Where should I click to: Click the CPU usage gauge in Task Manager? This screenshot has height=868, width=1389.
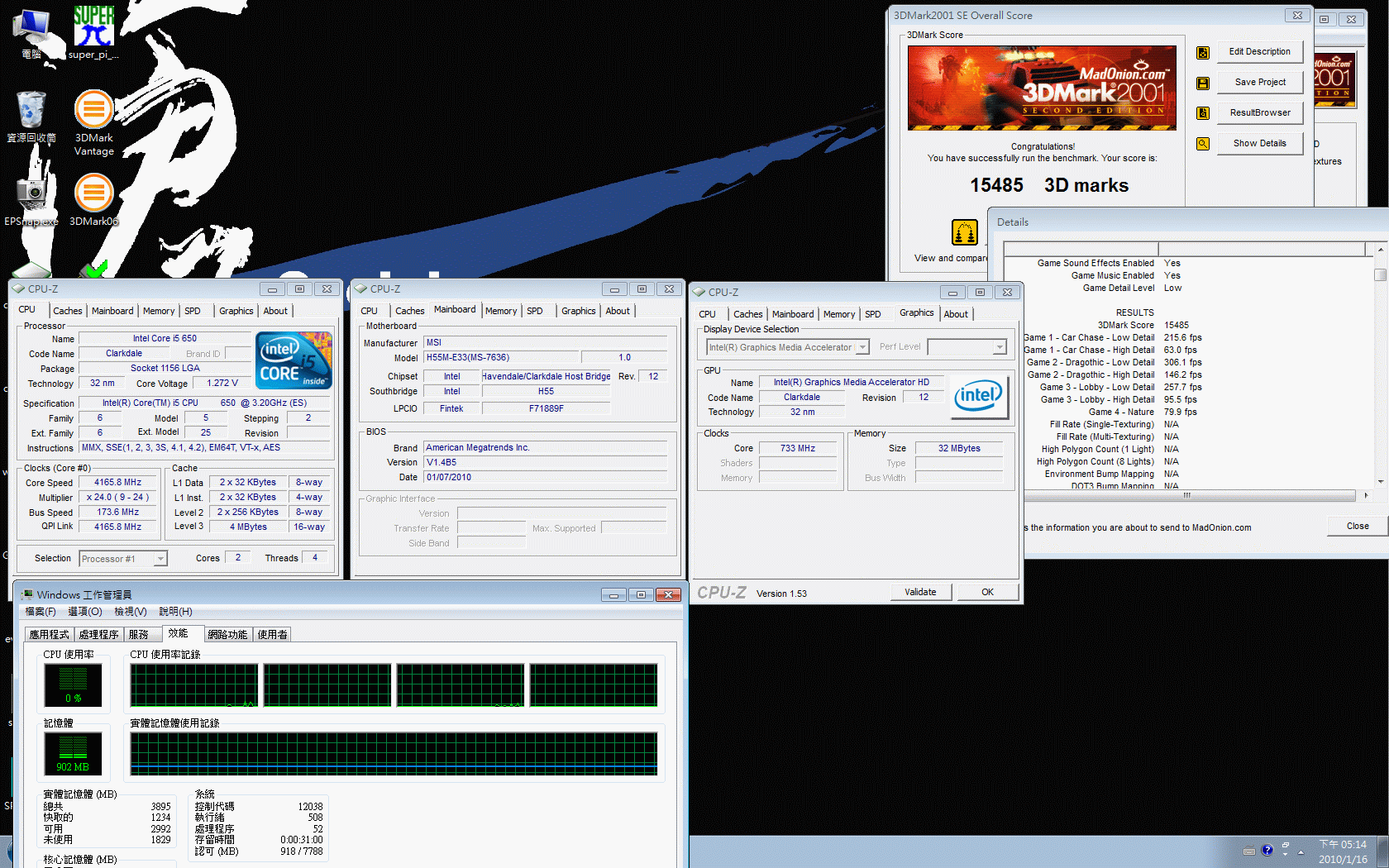[73, 684]
